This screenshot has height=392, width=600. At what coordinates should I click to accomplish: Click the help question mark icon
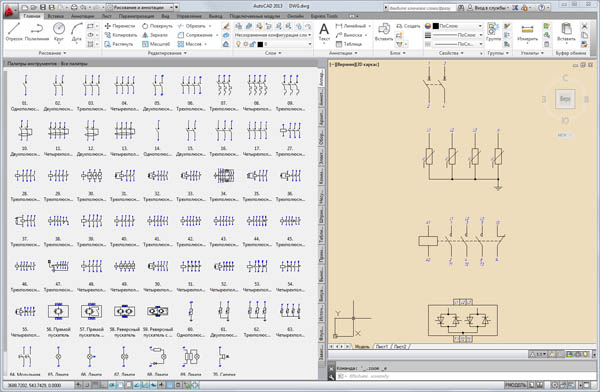[x=541, y=7]
